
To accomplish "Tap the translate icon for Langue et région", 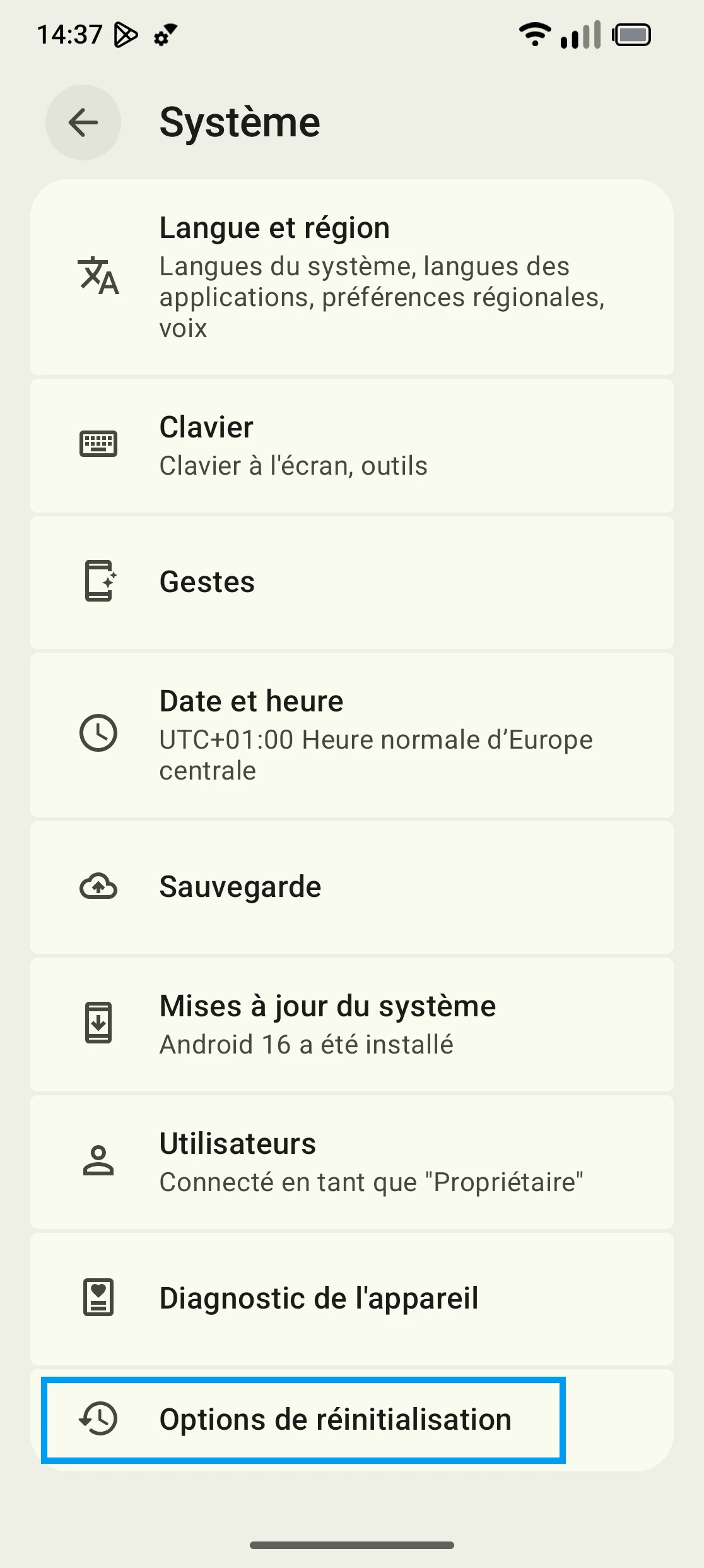I will pyautogui.click(x=98, y=276).
